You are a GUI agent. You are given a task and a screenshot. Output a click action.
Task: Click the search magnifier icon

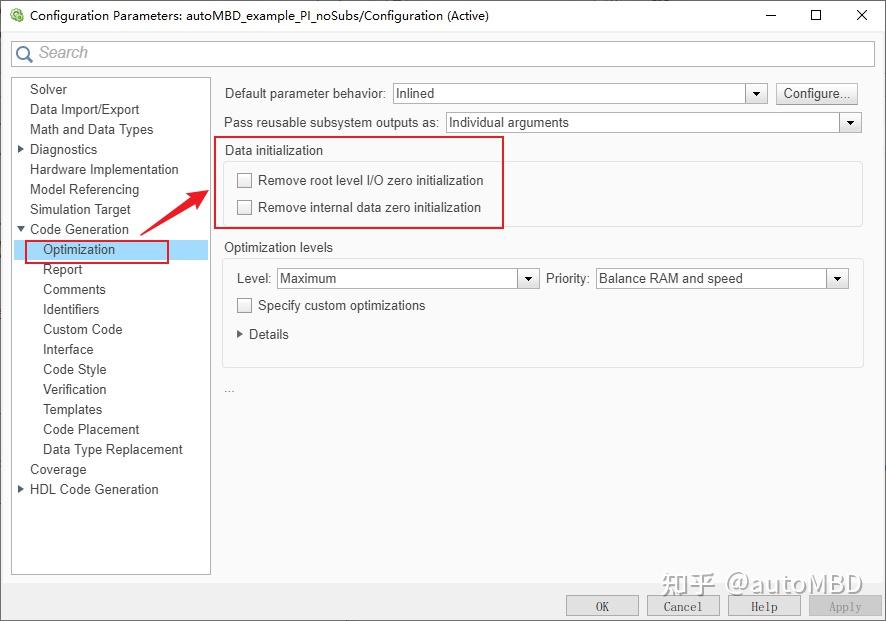24,54
